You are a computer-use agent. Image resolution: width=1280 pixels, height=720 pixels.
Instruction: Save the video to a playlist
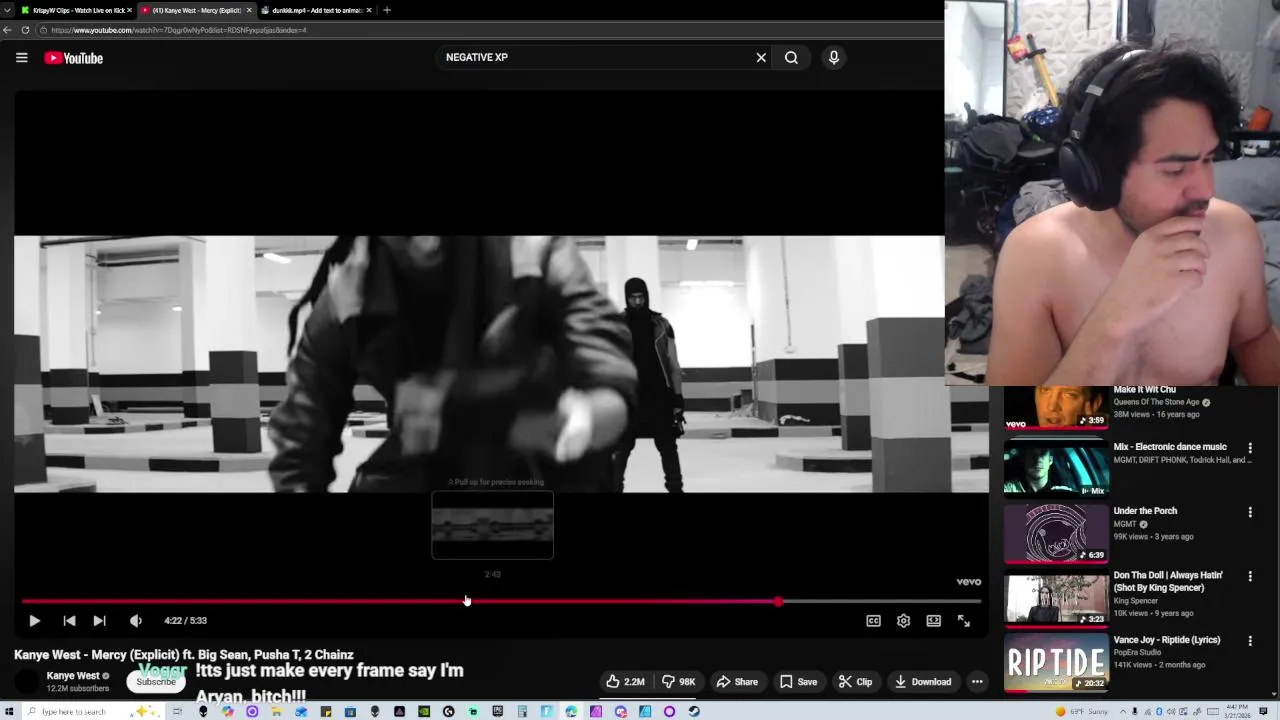click(x=798, y=682)
